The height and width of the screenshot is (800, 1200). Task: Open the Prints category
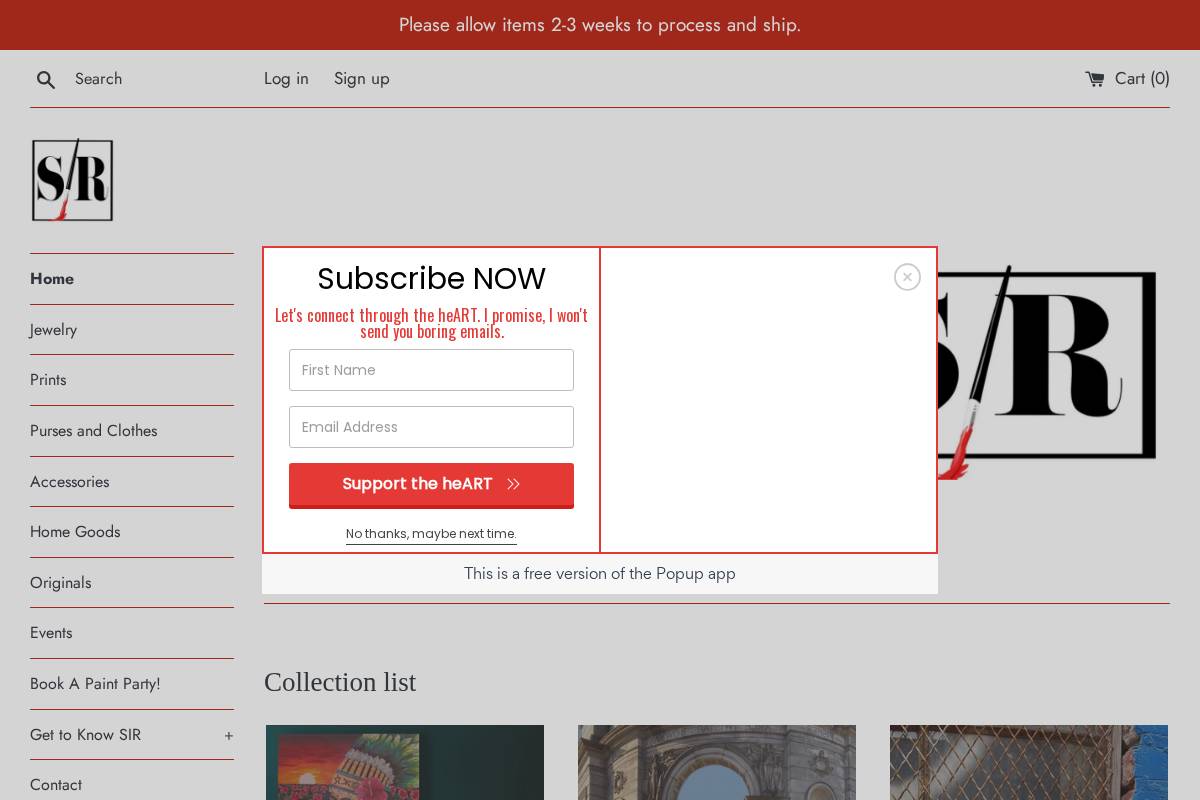48,380
